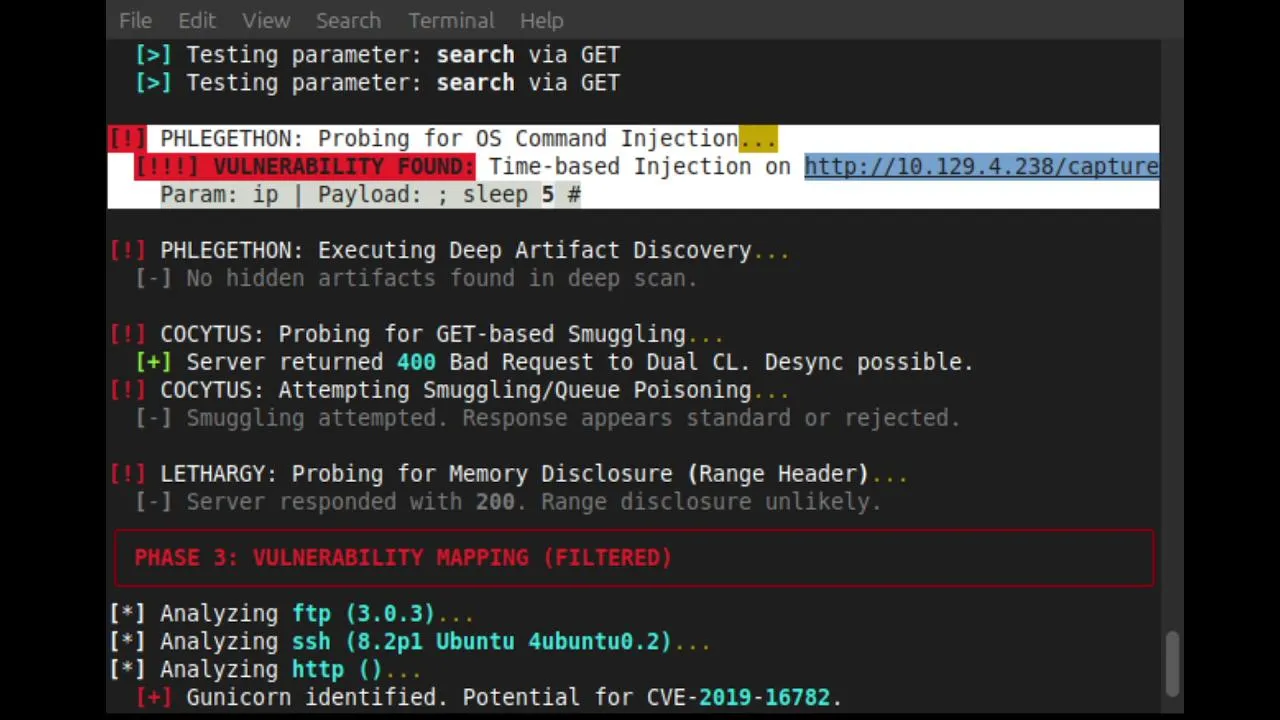Follow the http://10.129.4.238/capture link
This screenshot has height=720, width=1280.
click(x=980, y=166)
